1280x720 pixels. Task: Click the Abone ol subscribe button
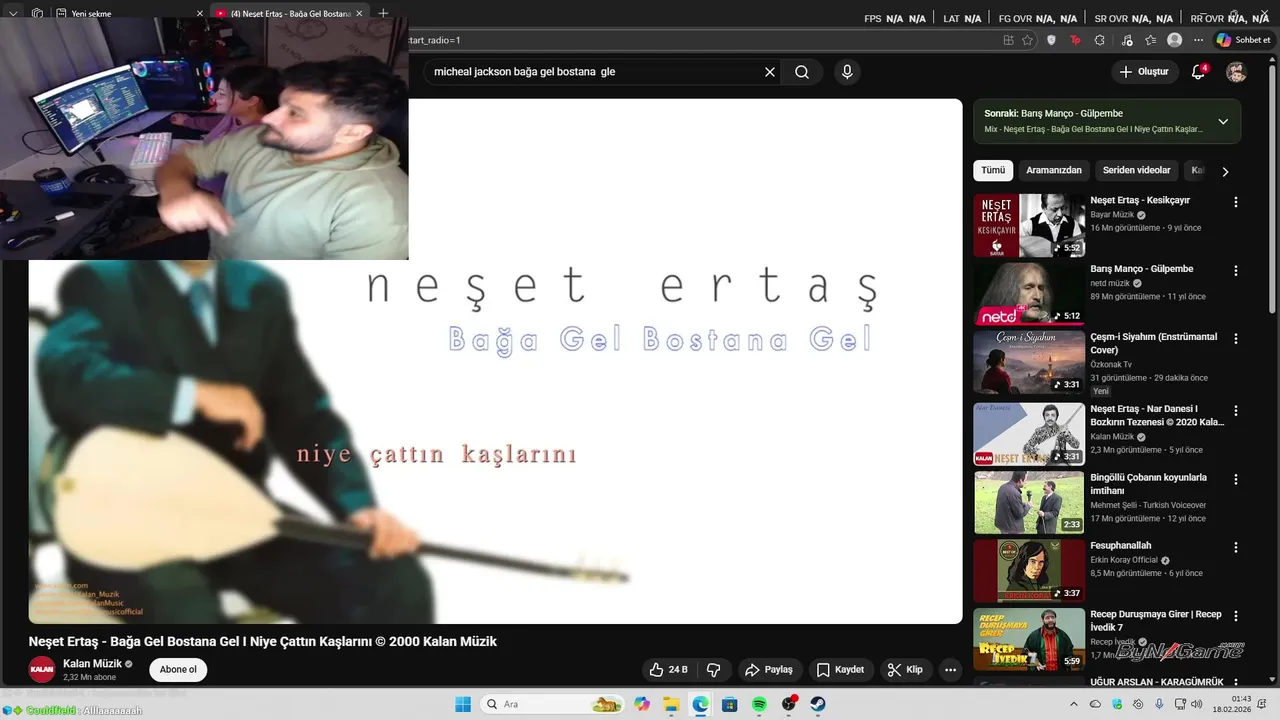click(x=178, y=669)
